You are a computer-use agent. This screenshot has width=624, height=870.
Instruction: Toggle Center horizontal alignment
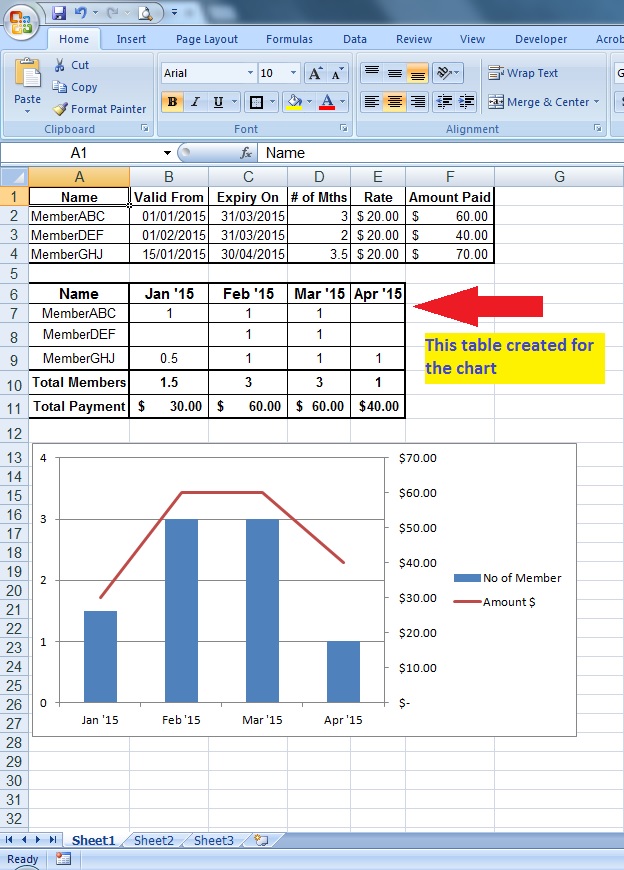point(394,102)
